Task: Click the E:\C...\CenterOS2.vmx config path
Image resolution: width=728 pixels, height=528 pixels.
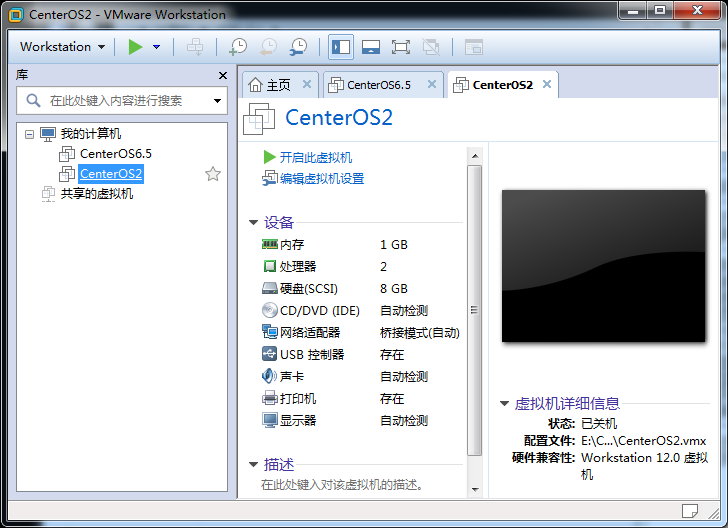Action: [644, 441]
